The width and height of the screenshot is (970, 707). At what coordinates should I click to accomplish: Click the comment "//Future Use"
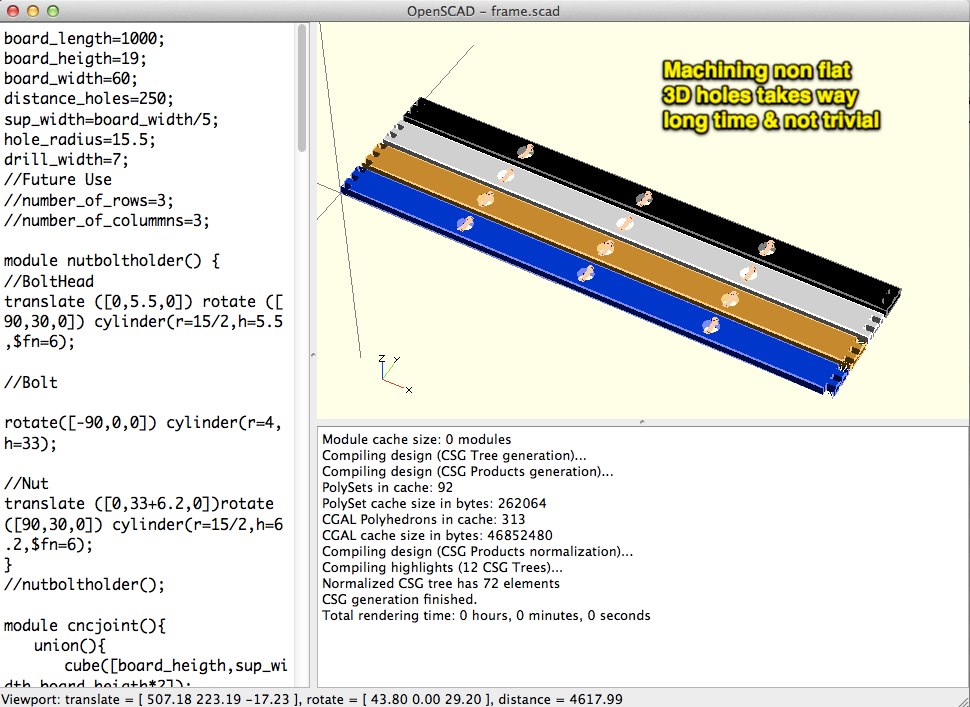58,179
